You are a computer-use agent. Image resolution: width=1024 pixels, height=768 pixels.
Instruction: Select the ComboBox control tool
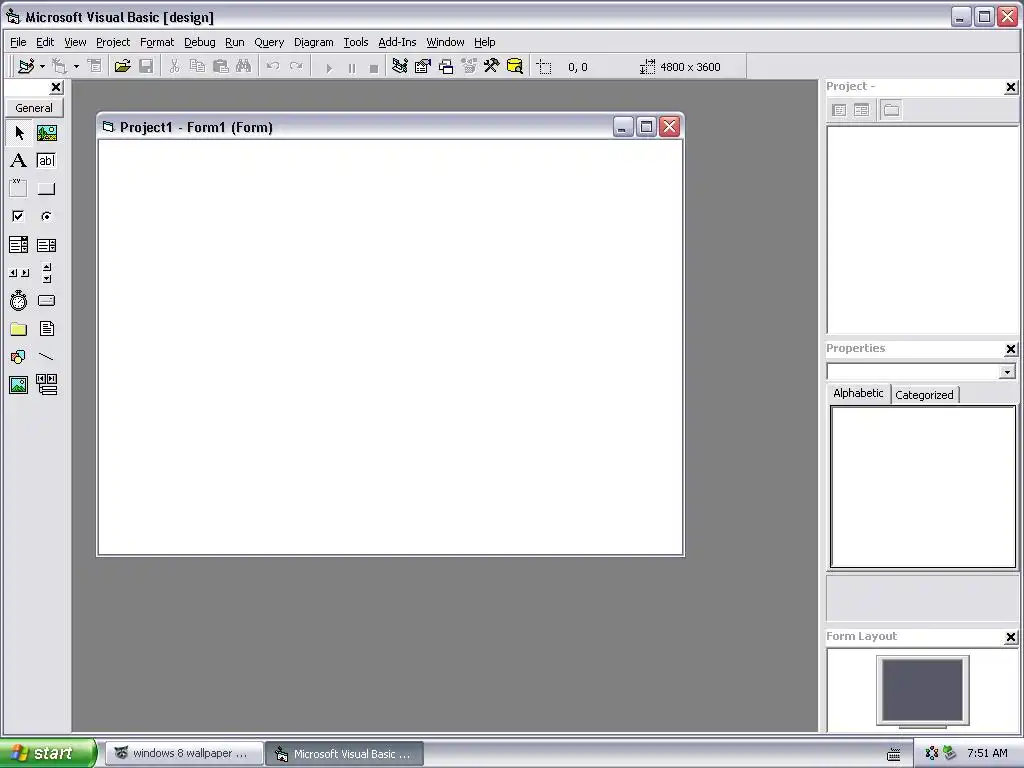[19, 245]
